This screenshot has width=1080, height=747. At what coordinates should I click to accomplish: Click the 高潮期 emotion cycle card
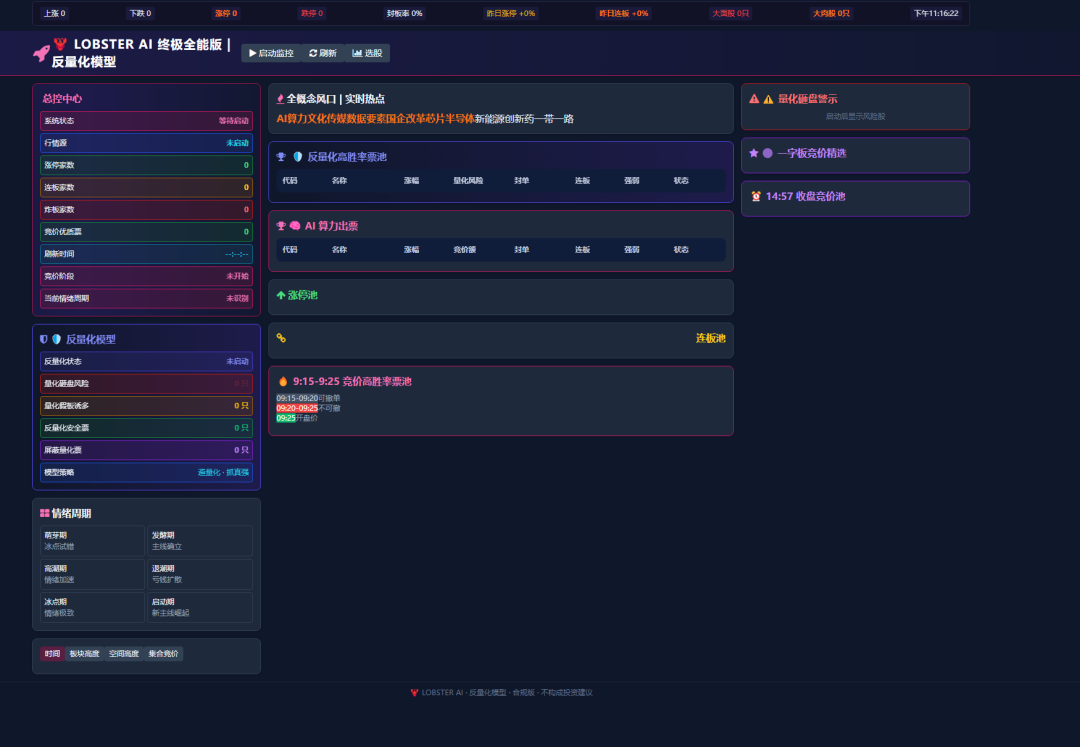[93, 573]
